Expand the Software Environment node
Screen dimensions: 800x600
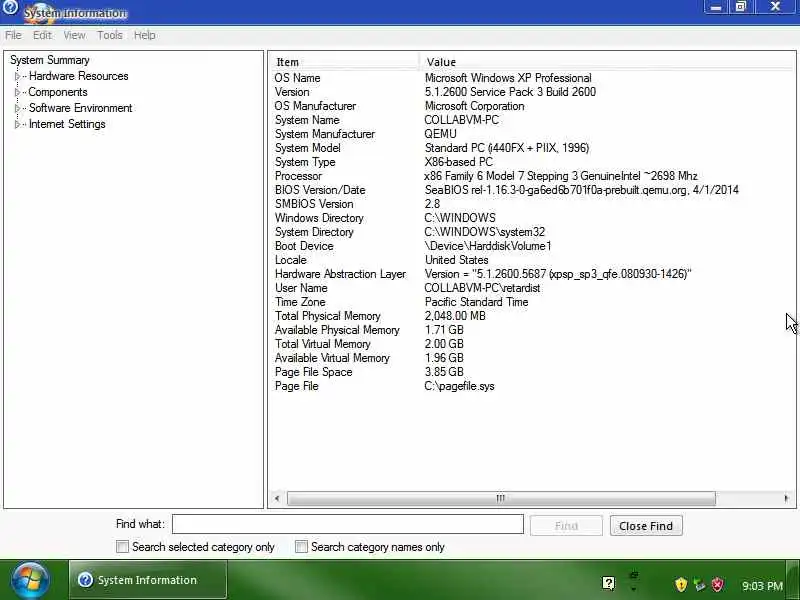(17, 108)
